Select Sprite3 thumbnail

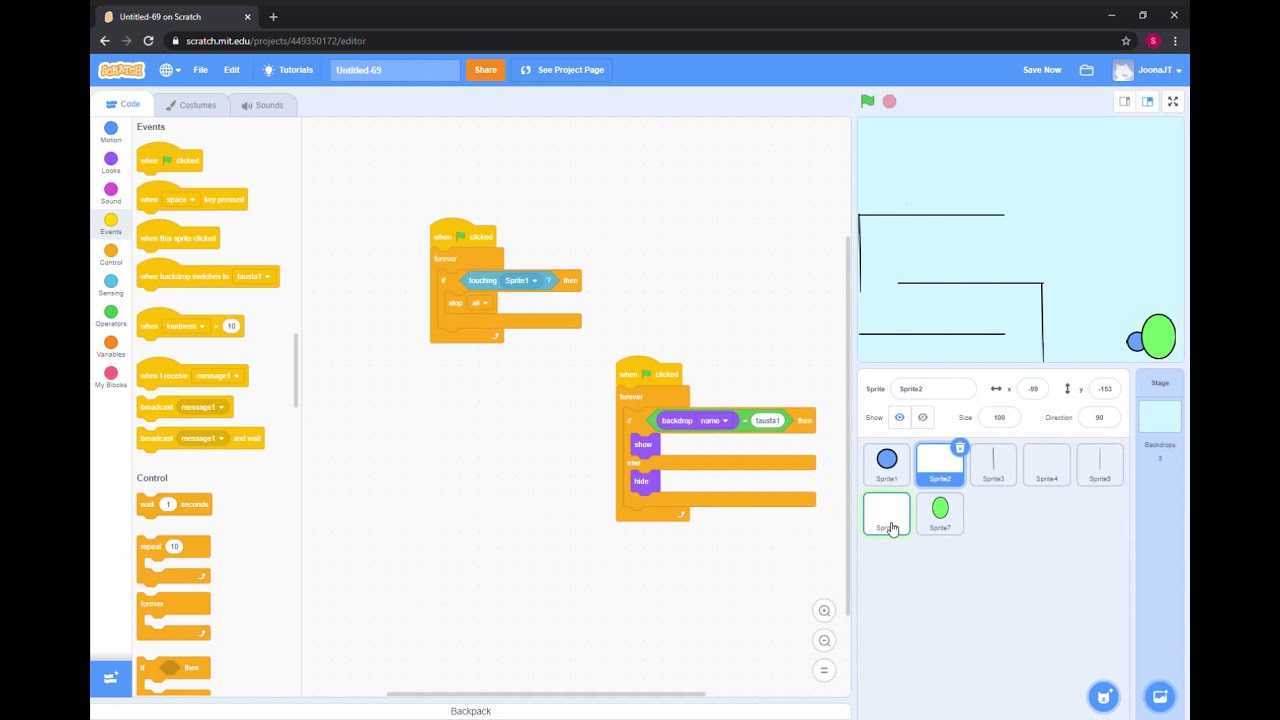tap(993, 464)
